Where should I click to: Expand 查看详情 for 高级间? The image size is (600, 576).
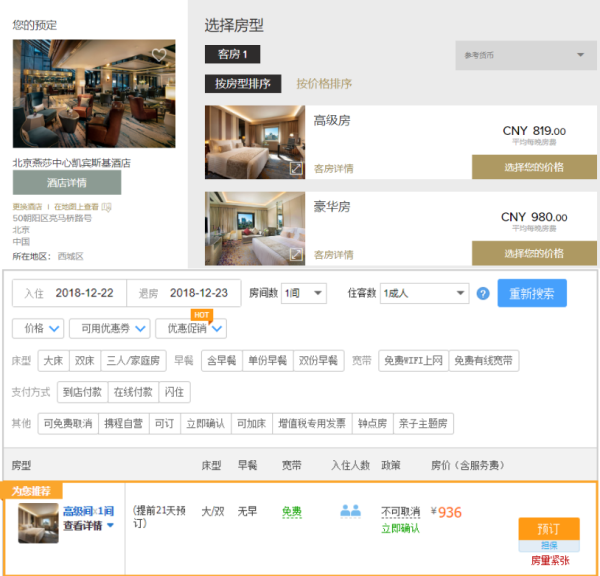(88, 525)
